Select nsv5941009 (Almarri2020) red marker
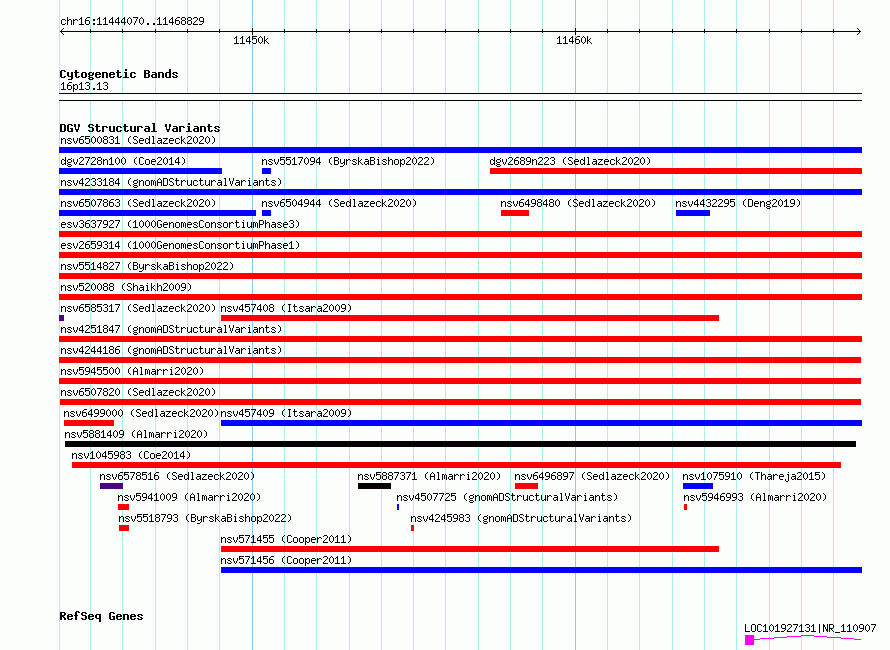 123,507
